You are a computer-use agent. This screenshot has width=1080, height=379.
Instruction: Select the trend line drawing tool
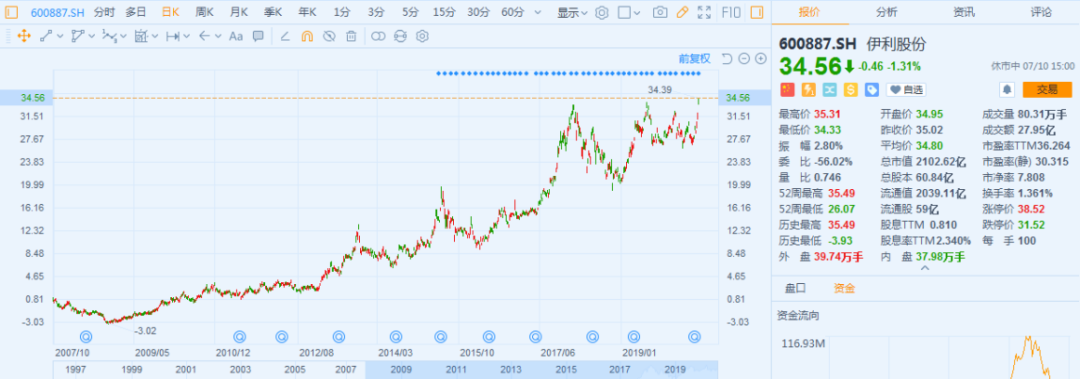coord(47,36)
